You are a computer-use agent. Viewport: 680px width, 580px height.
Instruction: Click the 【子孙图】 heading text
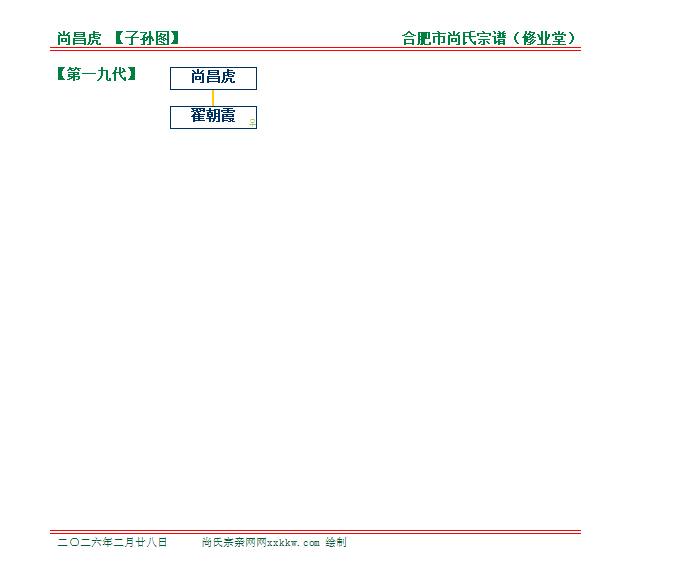(146, 39)
